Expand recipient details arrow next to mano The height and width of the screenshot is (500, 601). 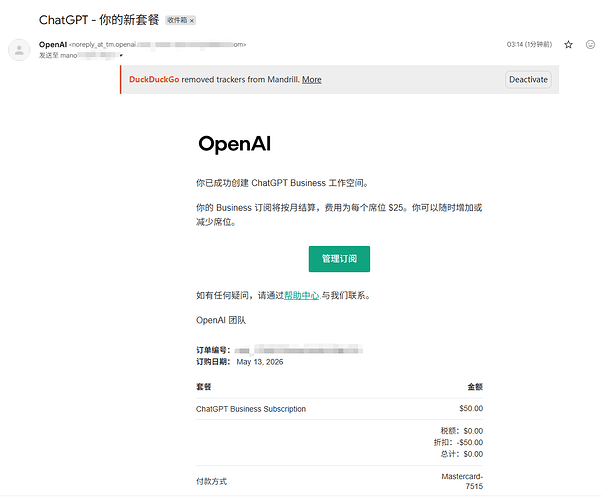coord(121,56)
